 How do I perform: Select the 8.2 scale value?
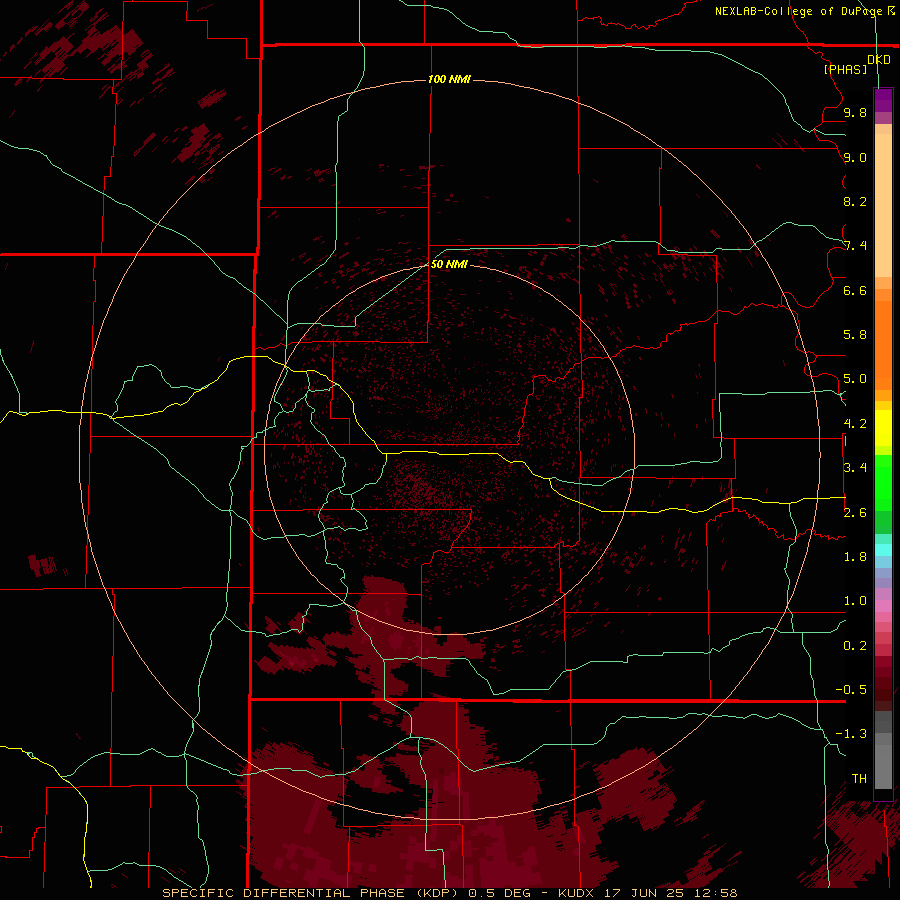(855, 201)
